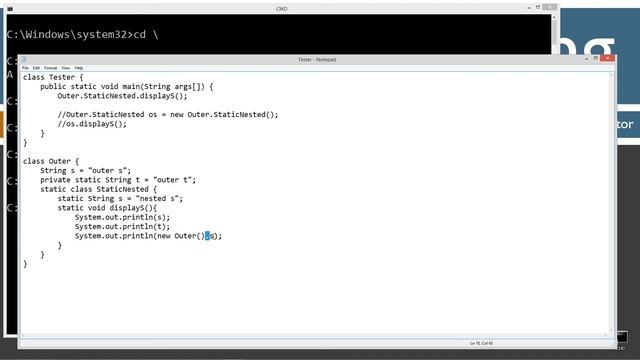640x360 pixels.
Task: Open the Edit menu in Notepad
Action: tap(36, 68)
